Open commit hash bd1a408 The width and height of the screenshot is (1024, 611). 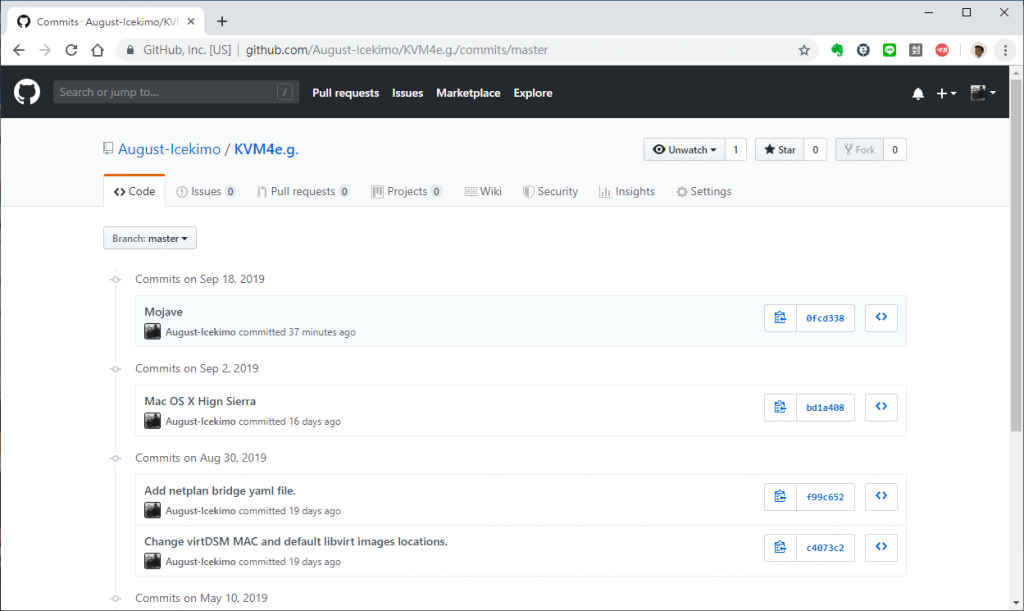825,407
